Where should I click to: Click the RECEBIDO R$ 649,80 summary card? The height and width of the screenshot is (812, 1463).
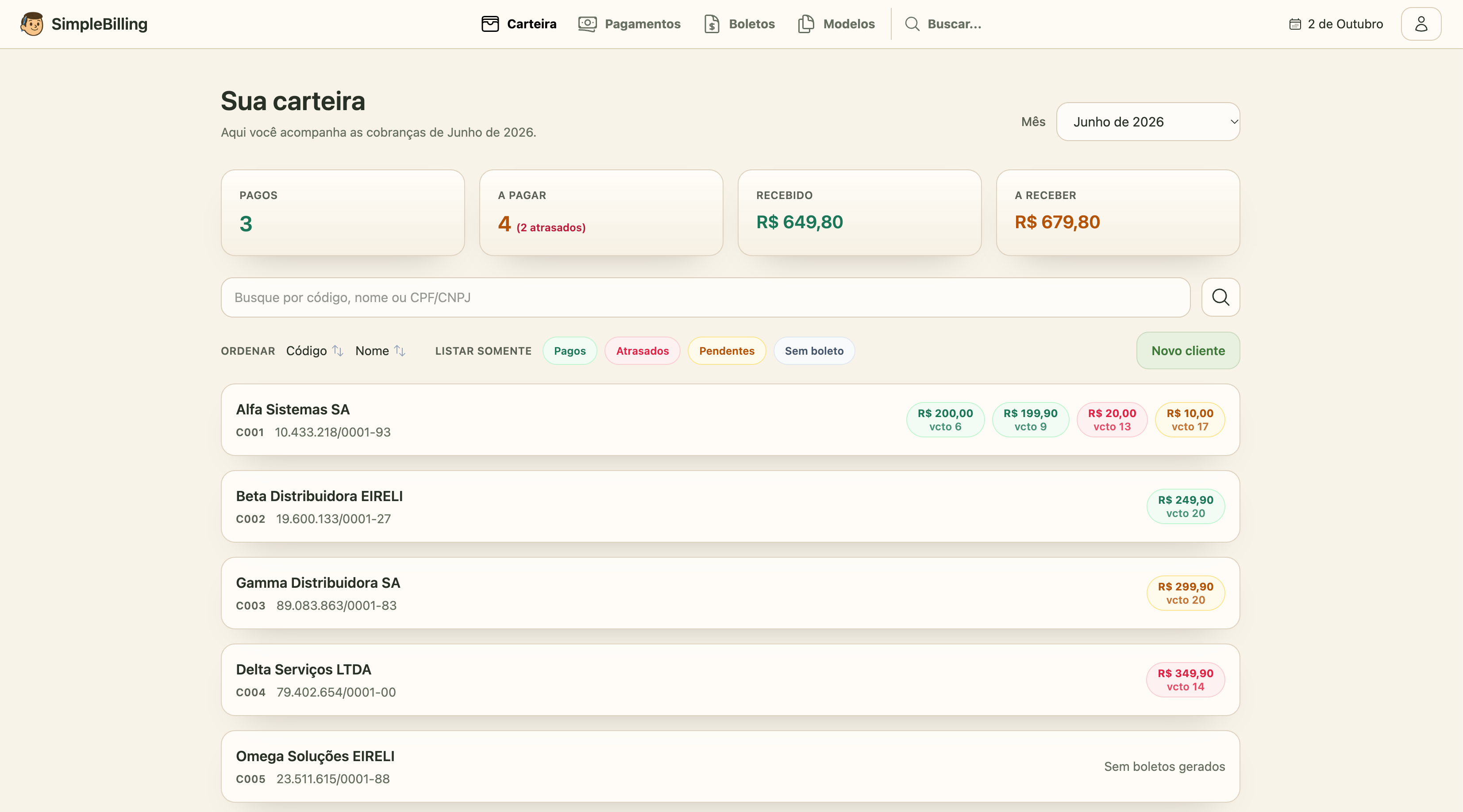859,213
